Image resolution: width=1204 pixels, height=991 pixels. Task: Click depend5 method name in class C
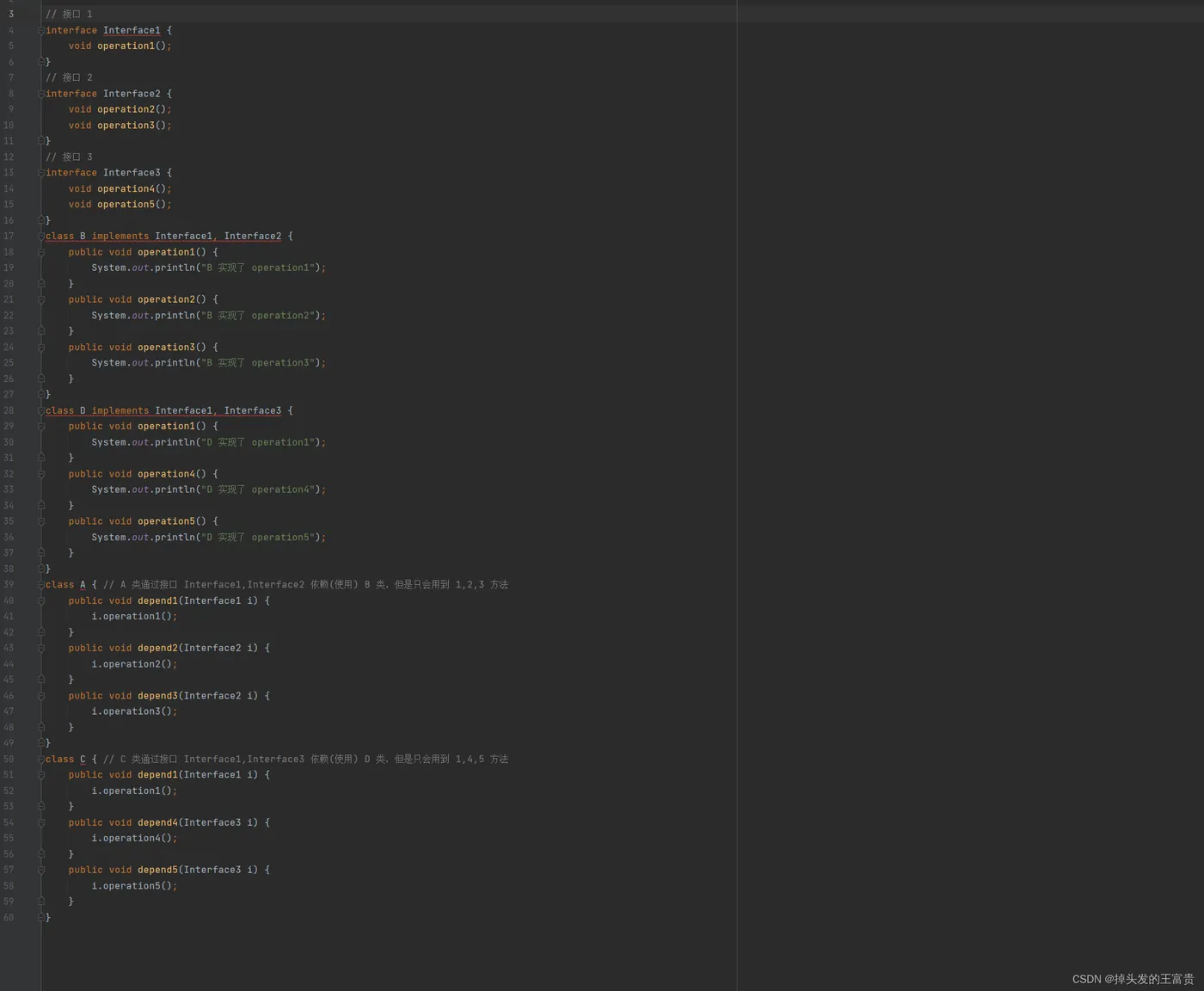[x=157, y=871]
